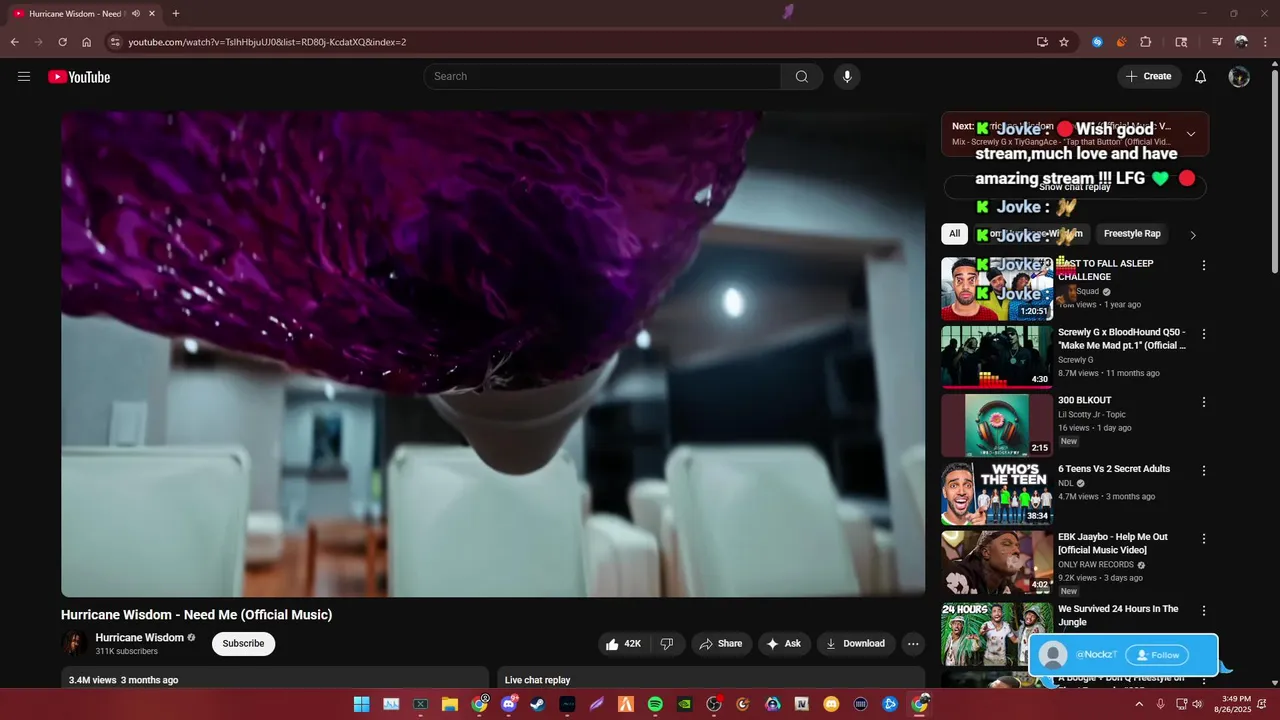Screen dimensions: 1280x720
Task: Open the Ask AI button
Action: (x=784, y=643)
